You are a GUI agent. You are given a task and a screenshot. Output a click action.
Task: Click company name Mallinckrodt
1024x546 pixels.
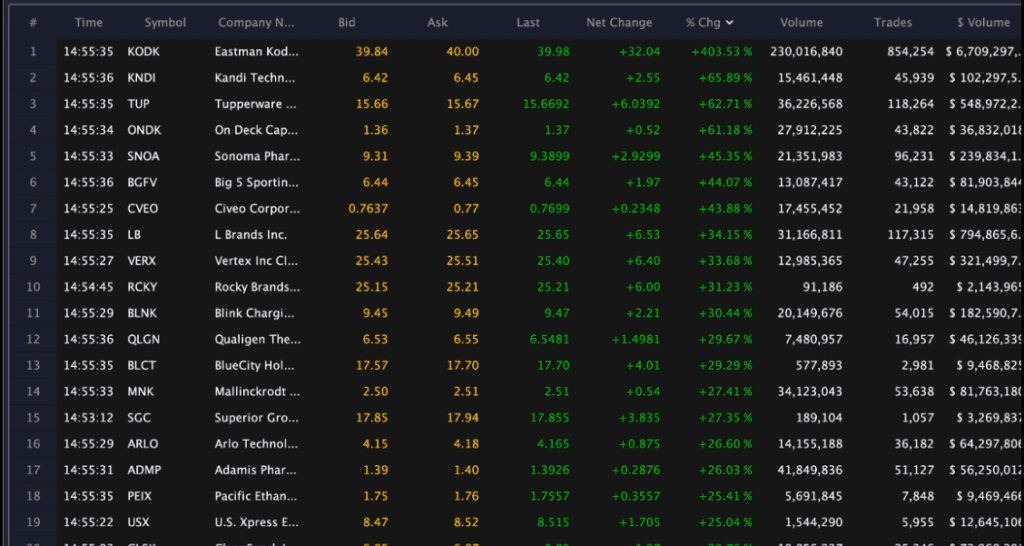pyautogui.click(x=257, y=391)
